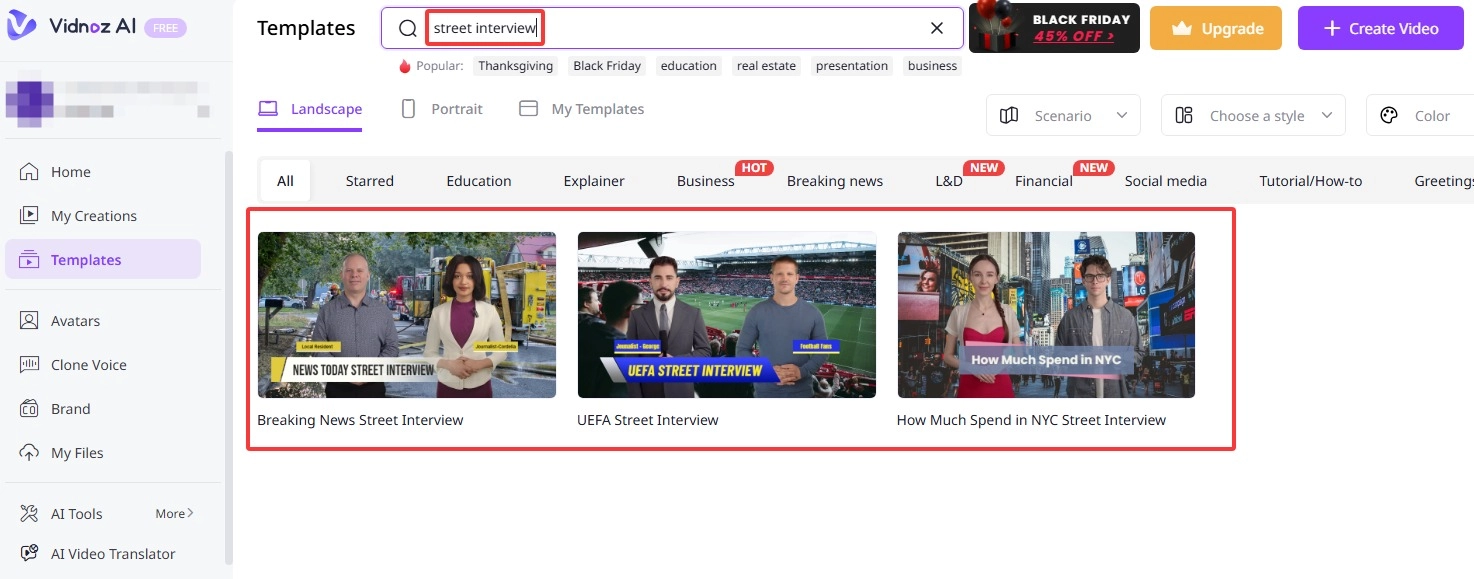
Task: Expand AI Tools with More link
Action: tap(174, 513)
